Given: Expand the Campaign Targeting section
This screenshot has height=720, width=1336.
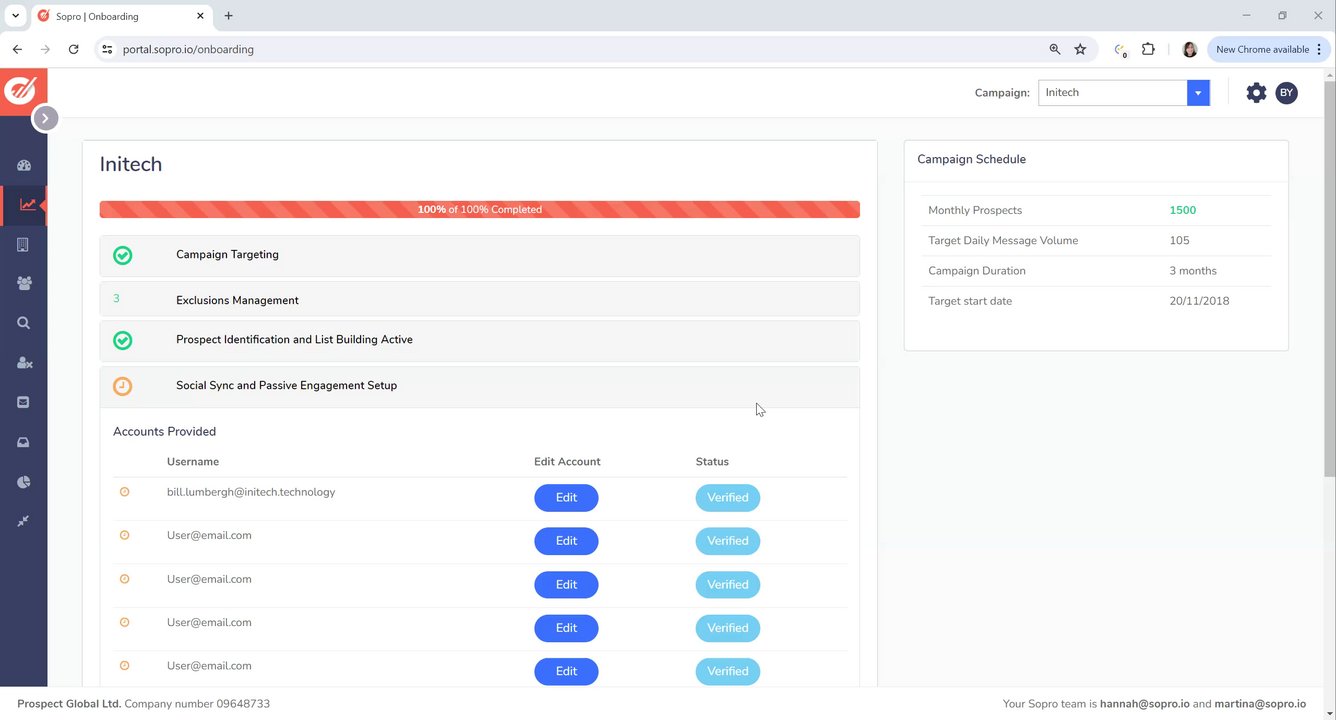Looking at the screenshot, I should 480,256.
